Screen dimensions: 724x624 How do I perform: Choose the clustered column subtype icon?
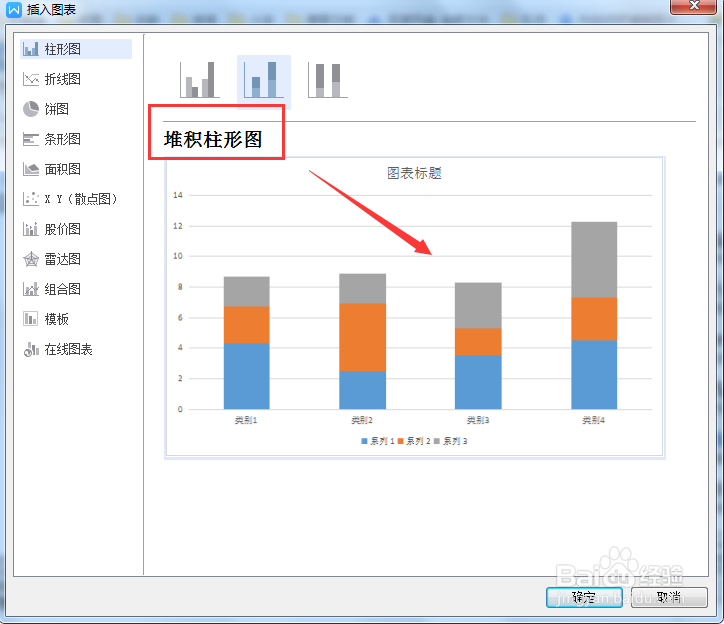click(x=200, y=79)
